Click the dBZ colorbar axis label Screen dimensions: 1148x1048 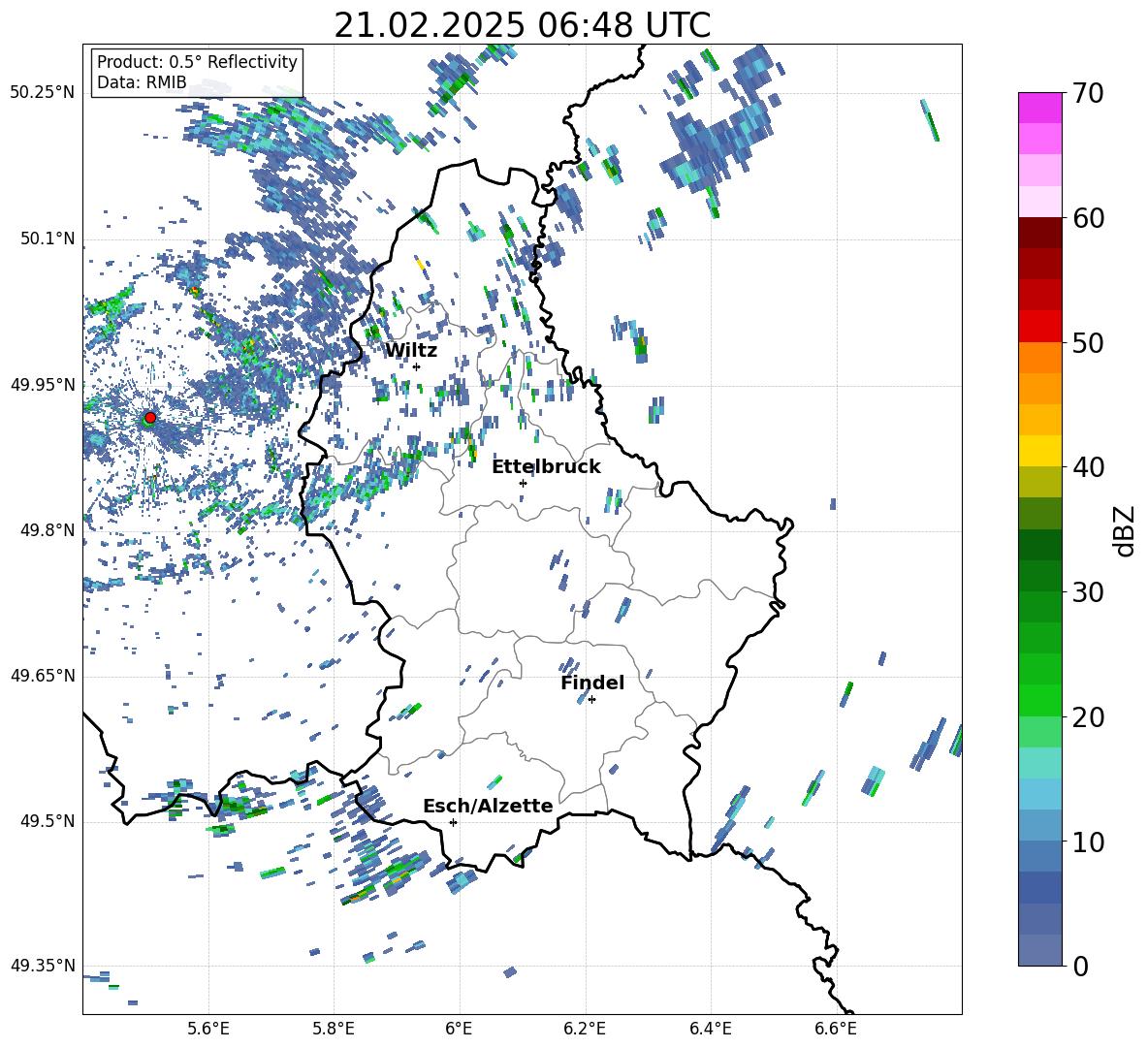coord(1126,530)
